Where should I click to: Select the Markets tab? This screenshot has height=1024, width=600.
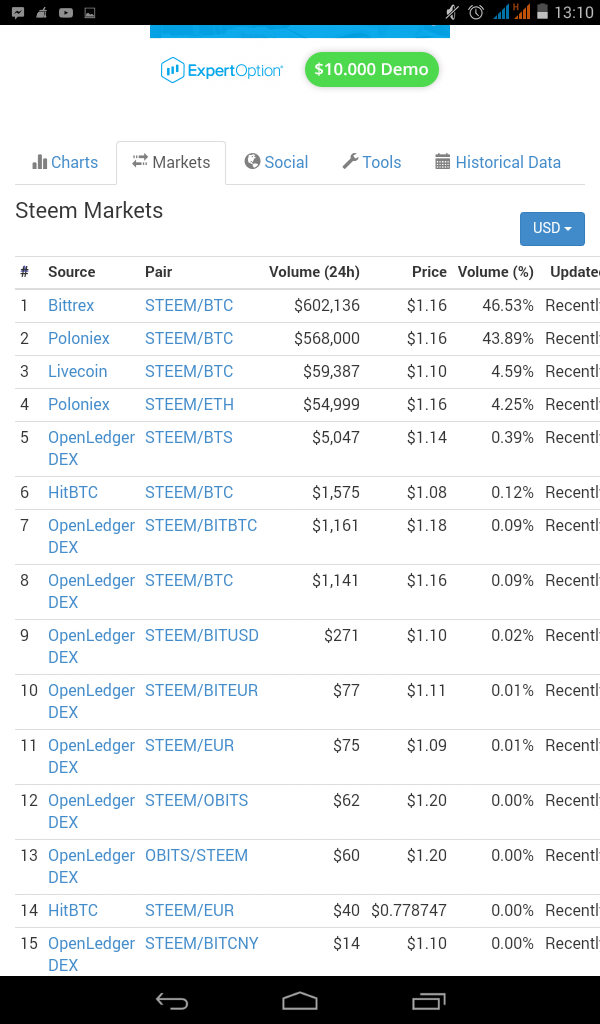coord(171,162)
